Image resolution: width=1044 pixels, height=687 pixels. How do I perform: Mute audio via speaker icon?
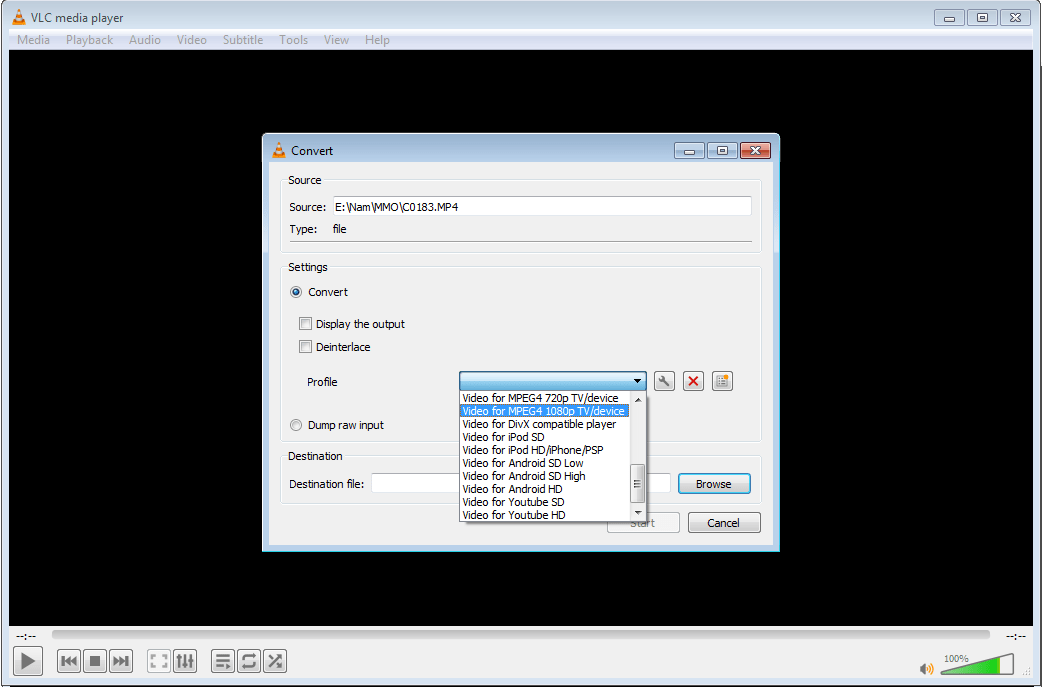[x=926, y=668]
